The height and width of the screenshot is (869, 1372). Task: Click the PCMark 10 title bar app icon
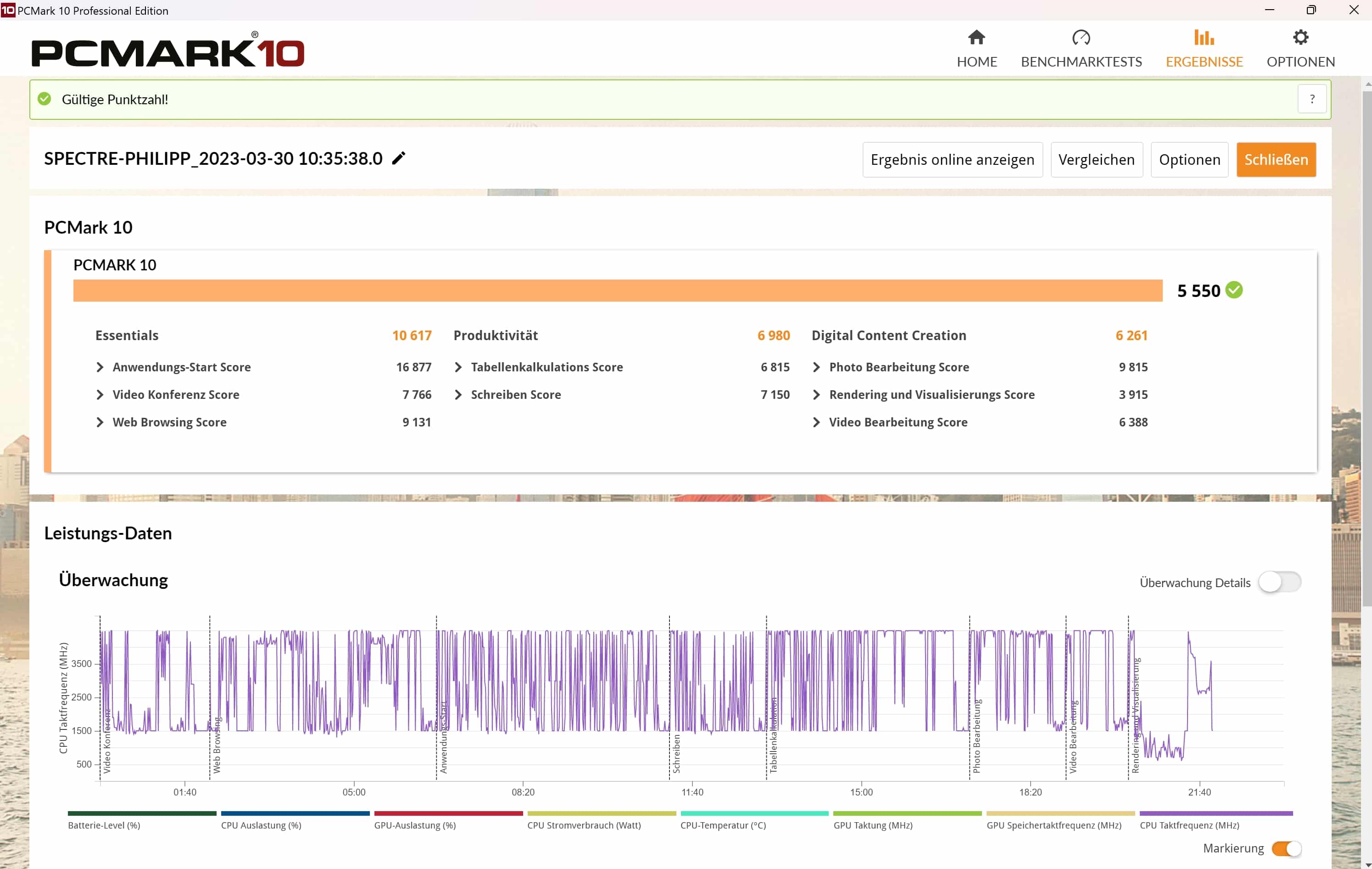point(8,10)
